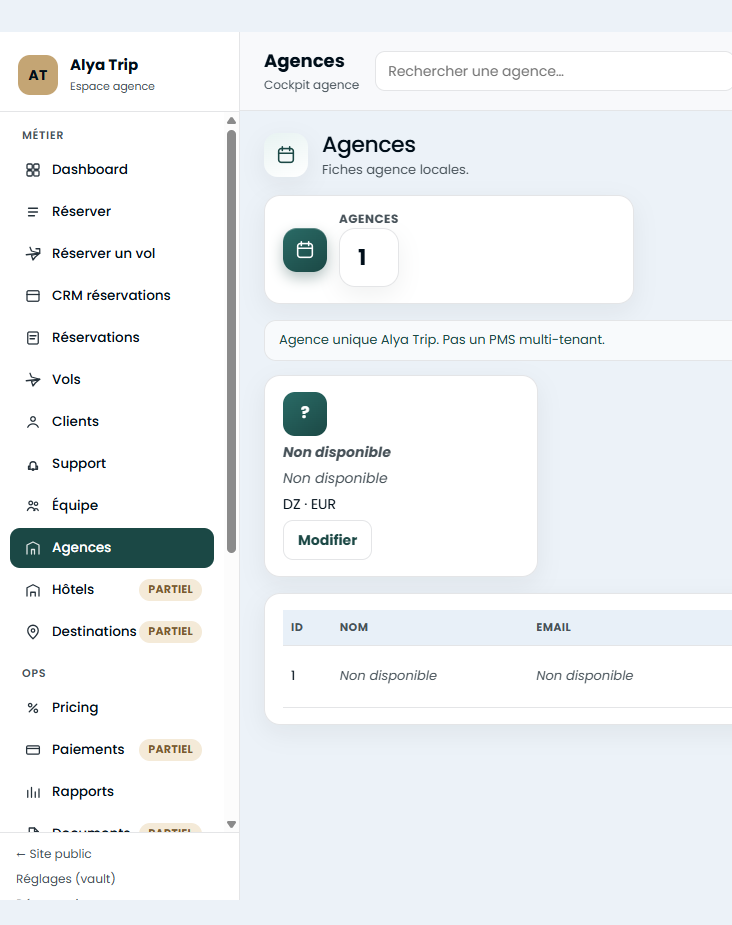The image size is (732, 925).
Task: Click Non disponible in the EMAIL column
Action: (585, 675)
